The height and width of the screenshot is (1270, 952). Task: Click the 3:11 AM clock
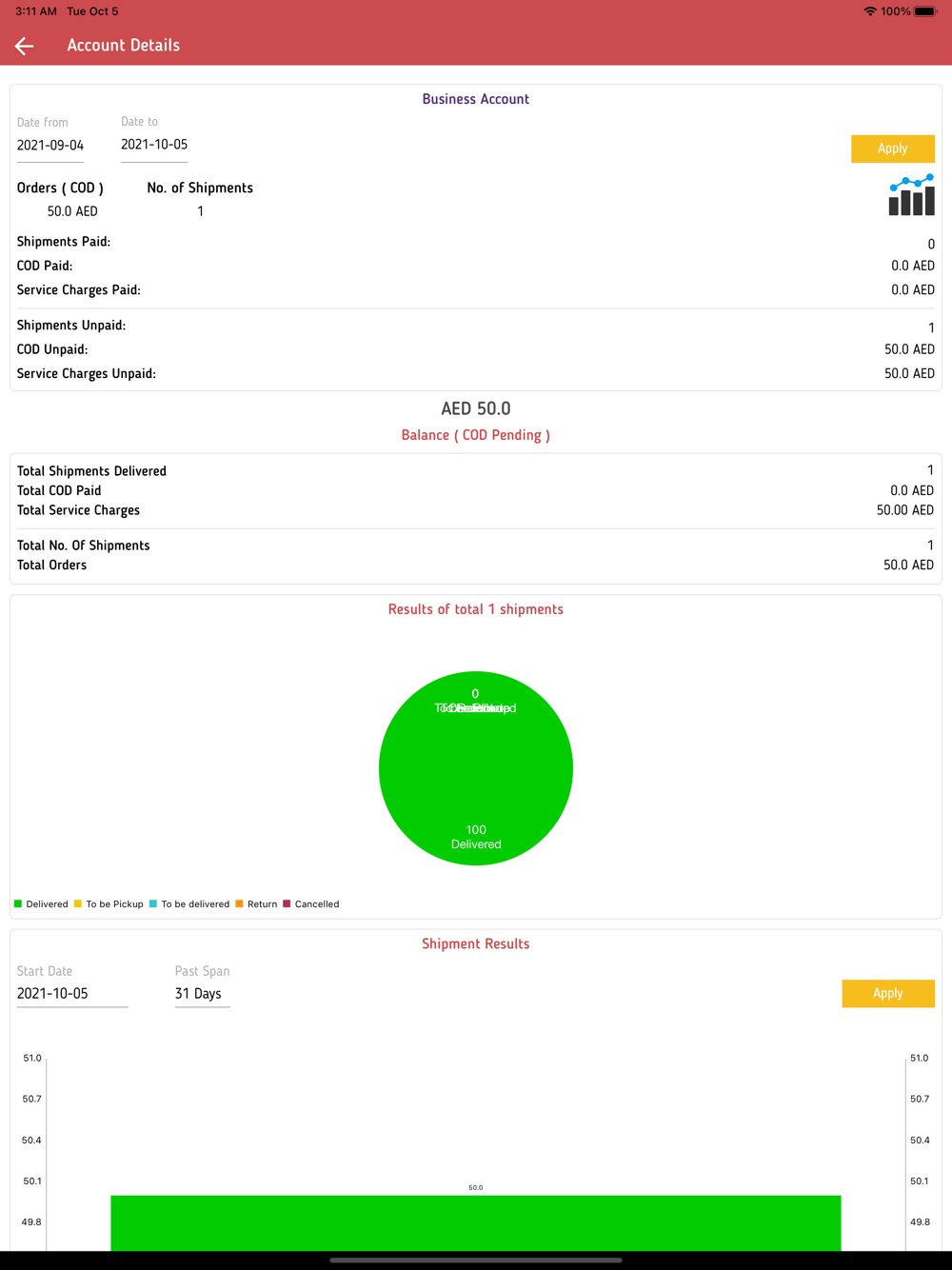36,11
